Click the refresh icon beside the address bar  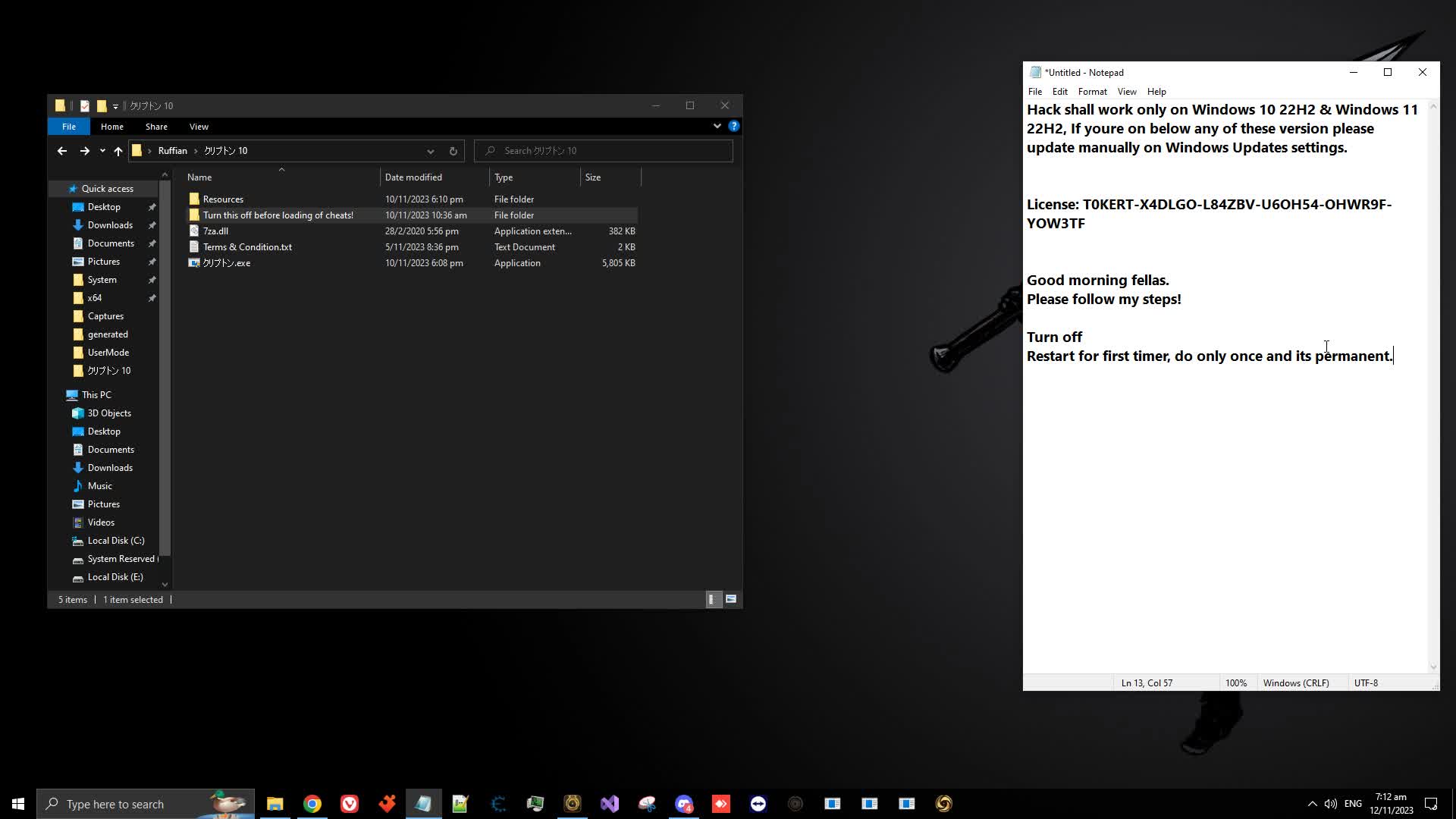pos(453,151)
